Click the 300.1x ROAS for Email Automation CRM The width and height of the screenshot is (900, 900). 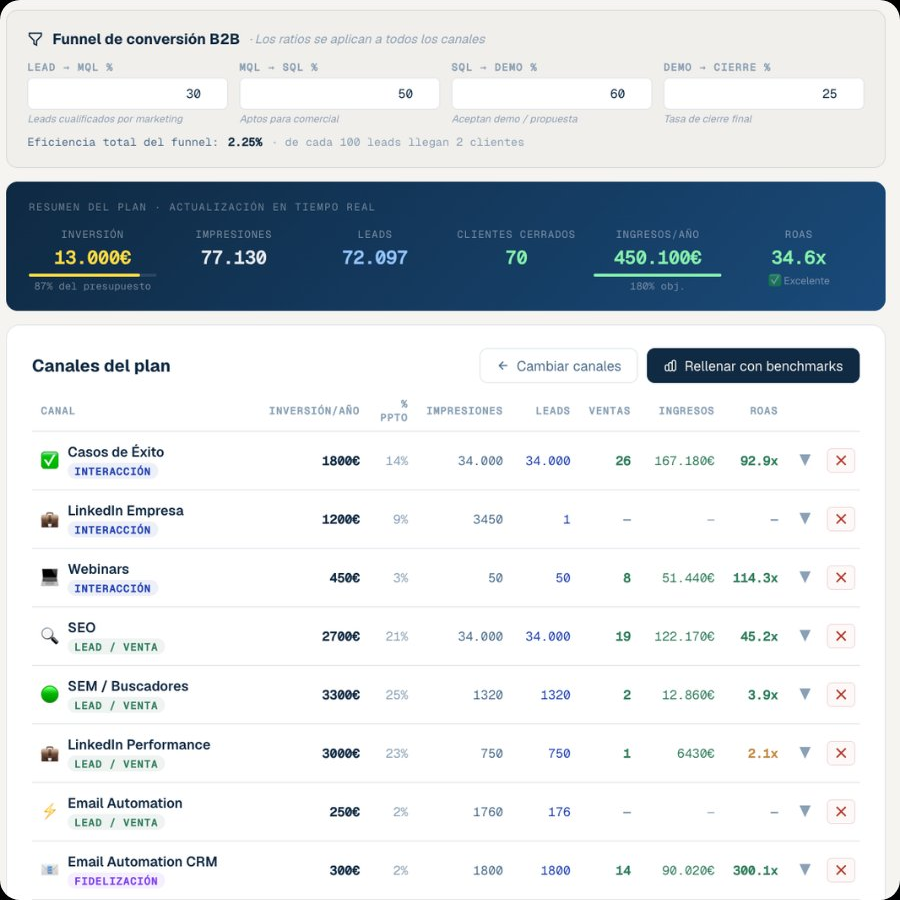tap(755, 871)
